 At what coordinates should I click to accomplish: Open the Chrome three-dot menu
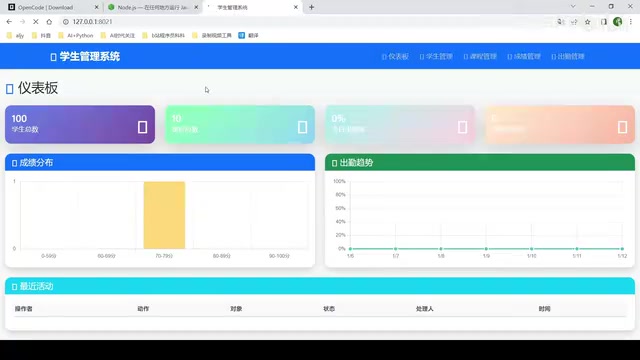(631, 22)
